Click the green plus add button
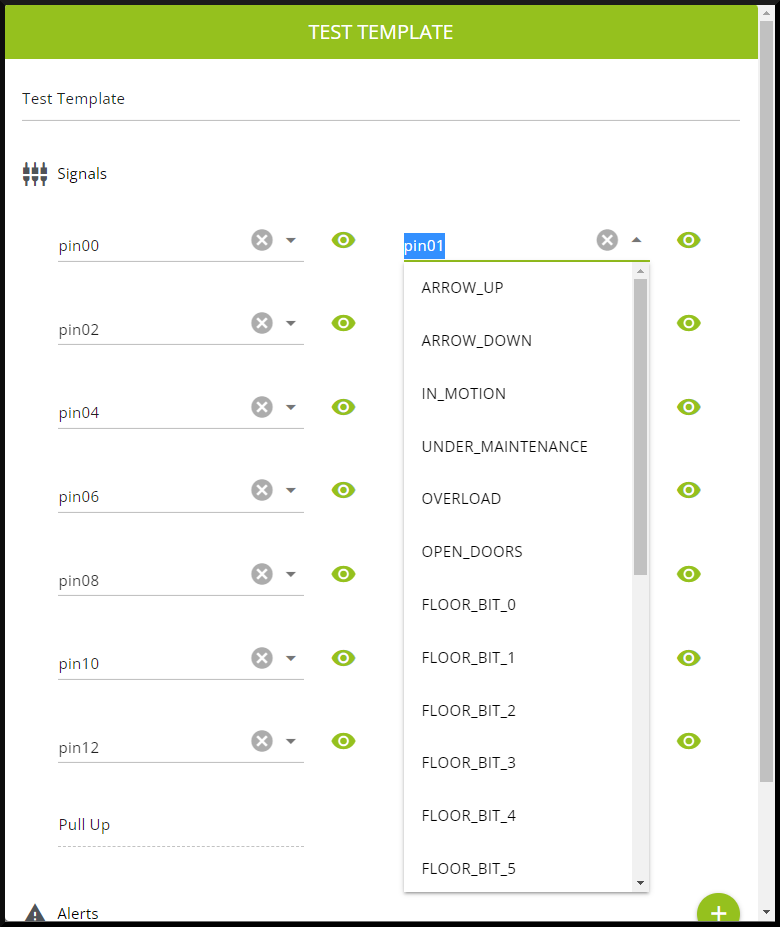This screenshot has height=927, width=780. 718,911
